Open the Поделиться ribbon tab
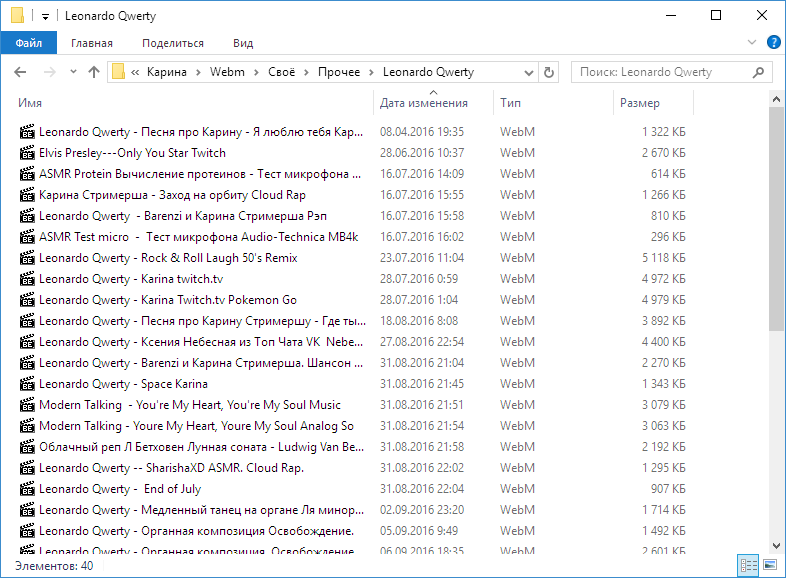 click(x=173, y=43)
